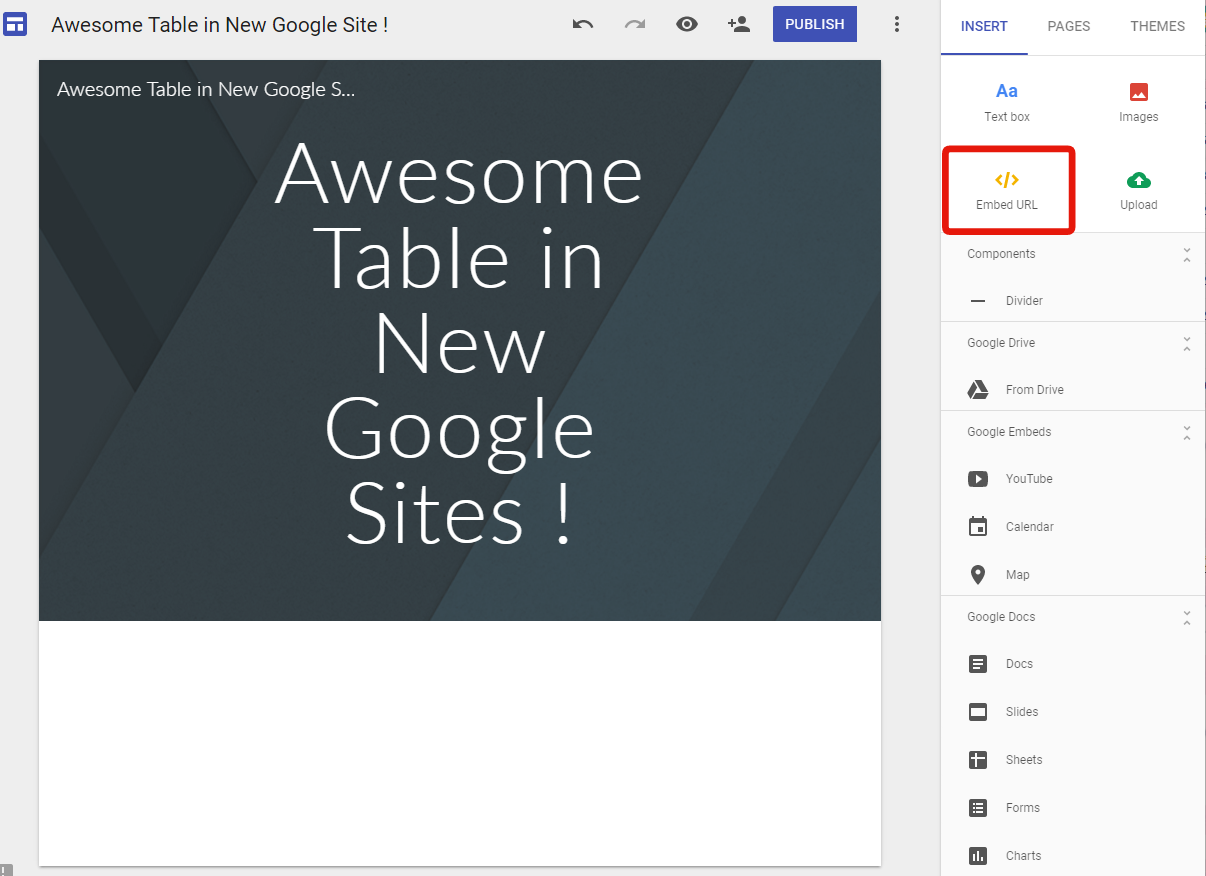Click the Upload option
This screenshot has height=876, width=1206.
pos(1139,190)
